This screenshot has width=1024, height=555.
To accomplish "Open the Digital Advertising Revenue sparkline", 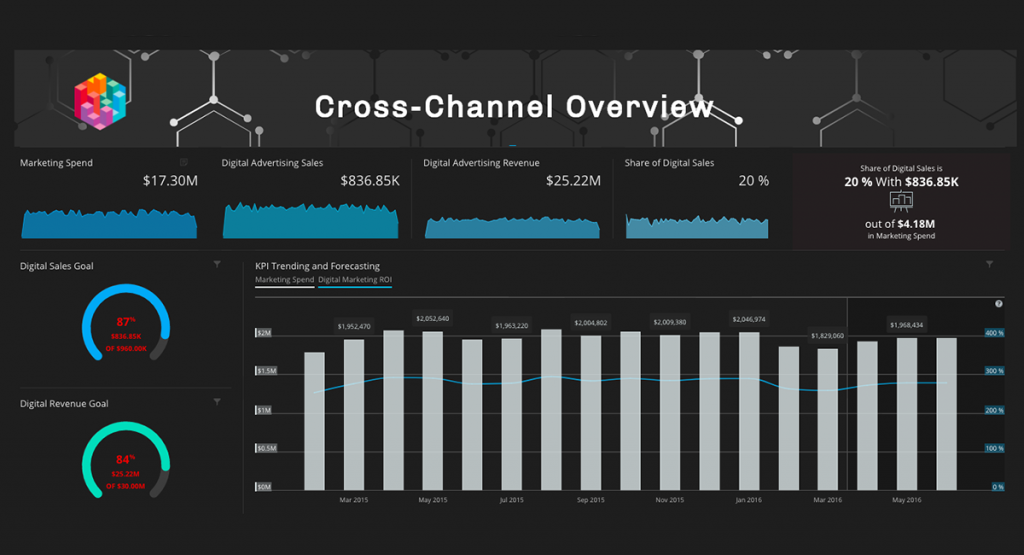I will click(512, 227).
